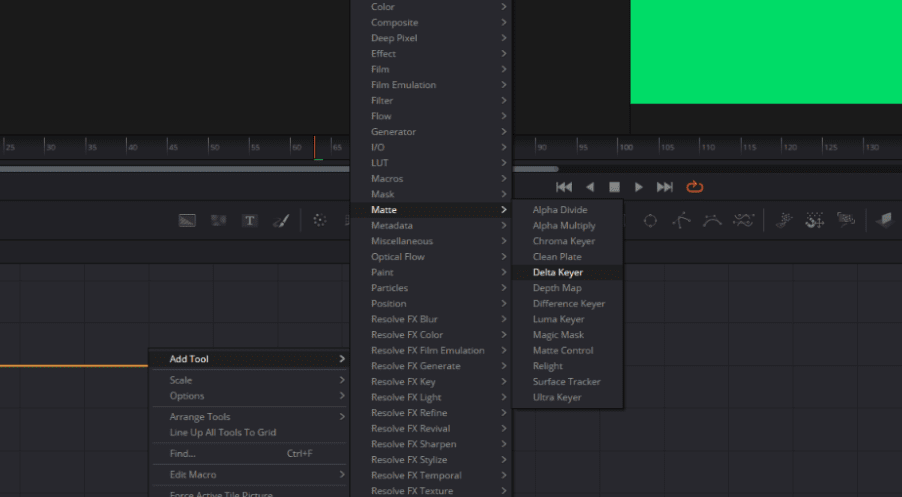902x497 pixels.
Task: Select the Paint brush tool icon
Action: (281, 220)
